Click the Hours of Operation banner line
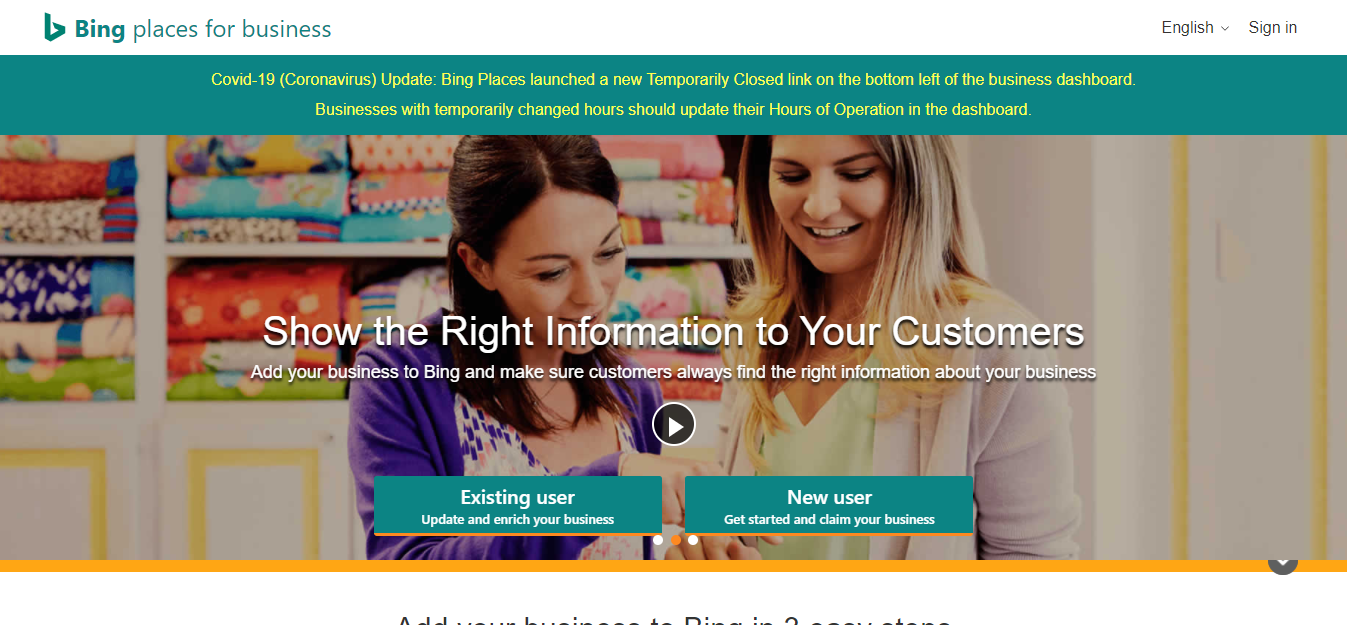This screenshot has width=1347, height=625. pyautogui.click(x=673, y=109)
